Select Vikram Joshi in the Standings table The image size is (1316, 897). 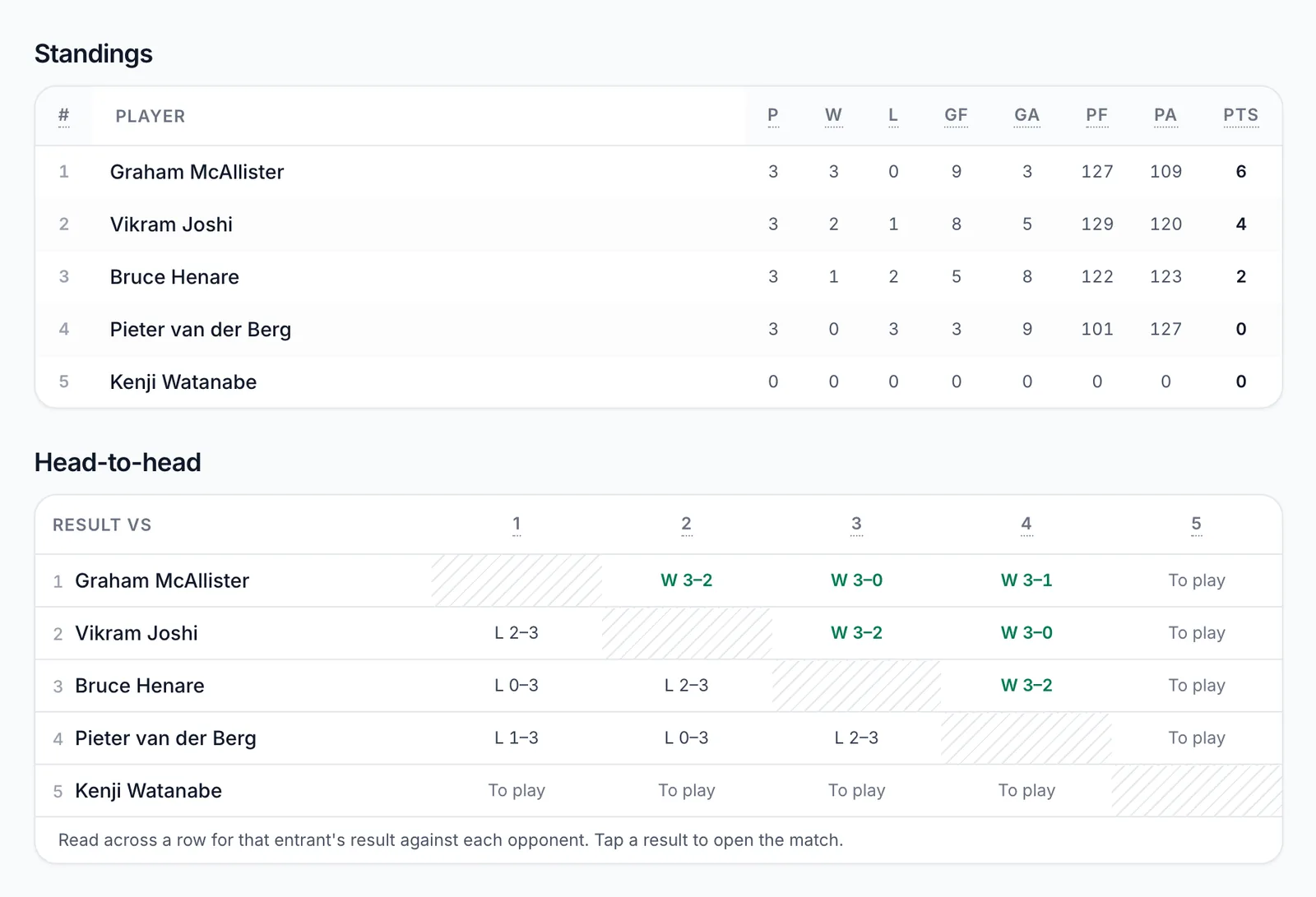[x=171, y=224]
